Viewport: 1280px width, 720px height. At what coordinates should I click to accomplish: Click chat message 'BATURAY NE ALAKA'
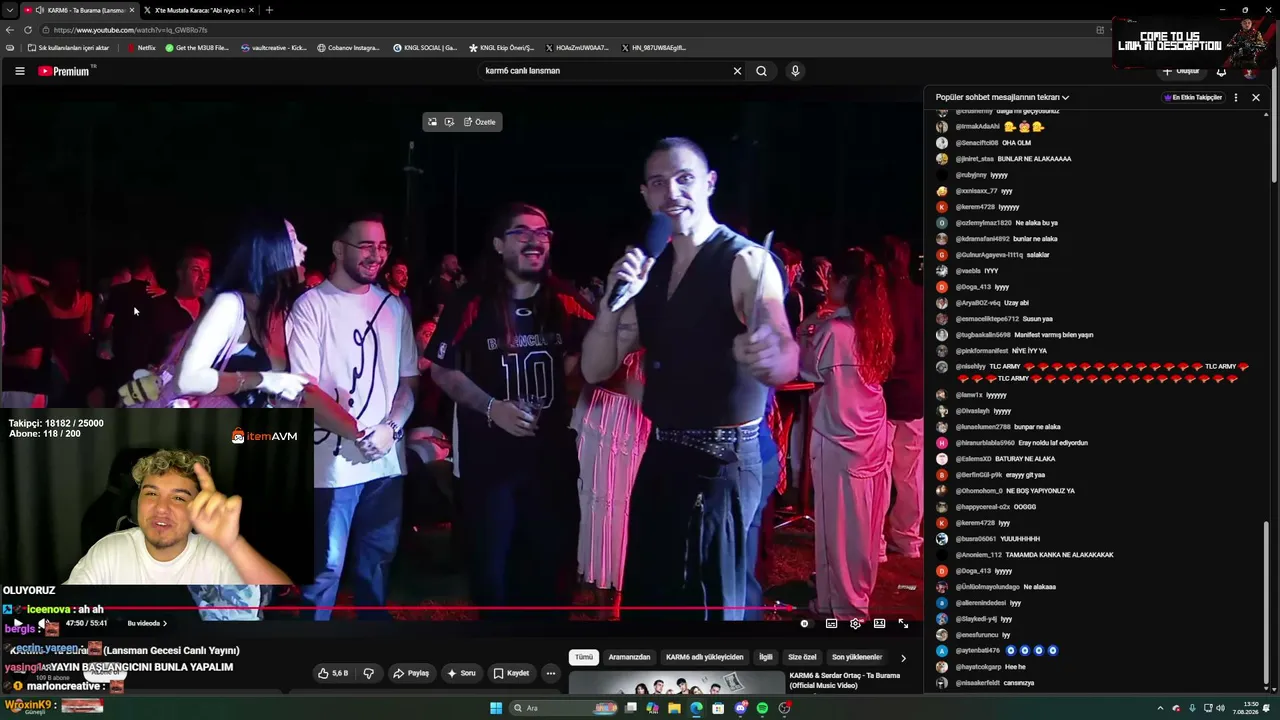point(1026,459)
